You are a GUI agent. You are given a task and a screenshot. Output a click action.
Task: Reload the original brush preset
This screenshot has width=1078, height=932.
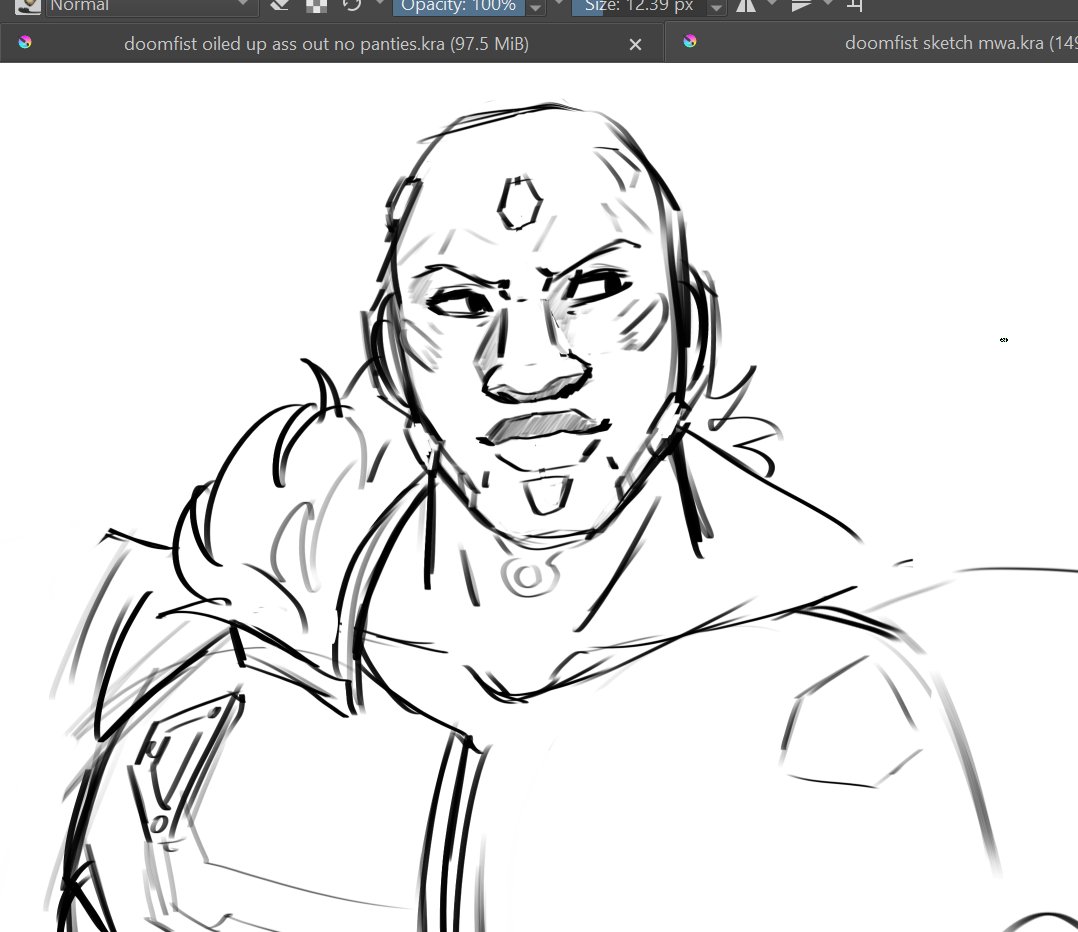(x=352, y=7)
